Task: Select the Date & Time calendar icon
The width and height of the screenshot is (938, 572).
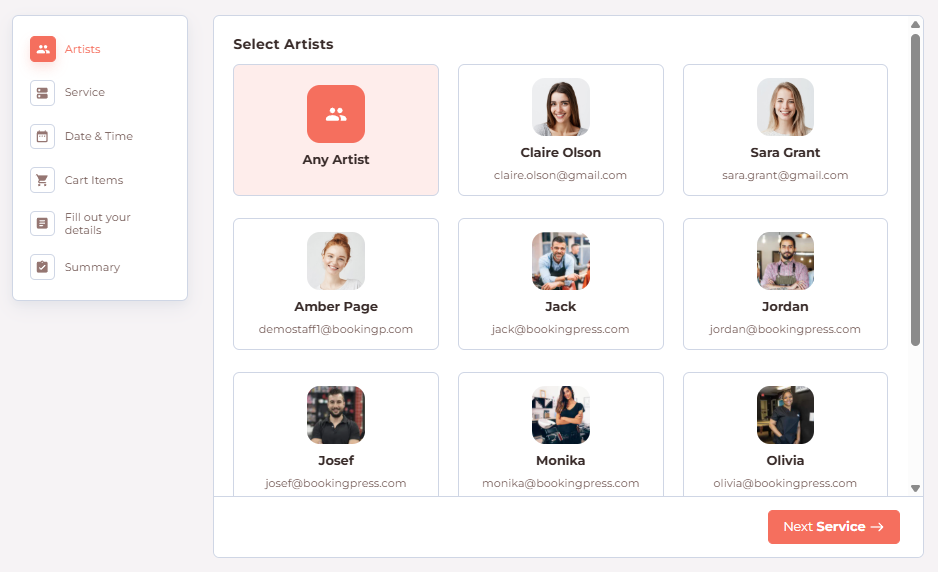Action: point(42,136)
